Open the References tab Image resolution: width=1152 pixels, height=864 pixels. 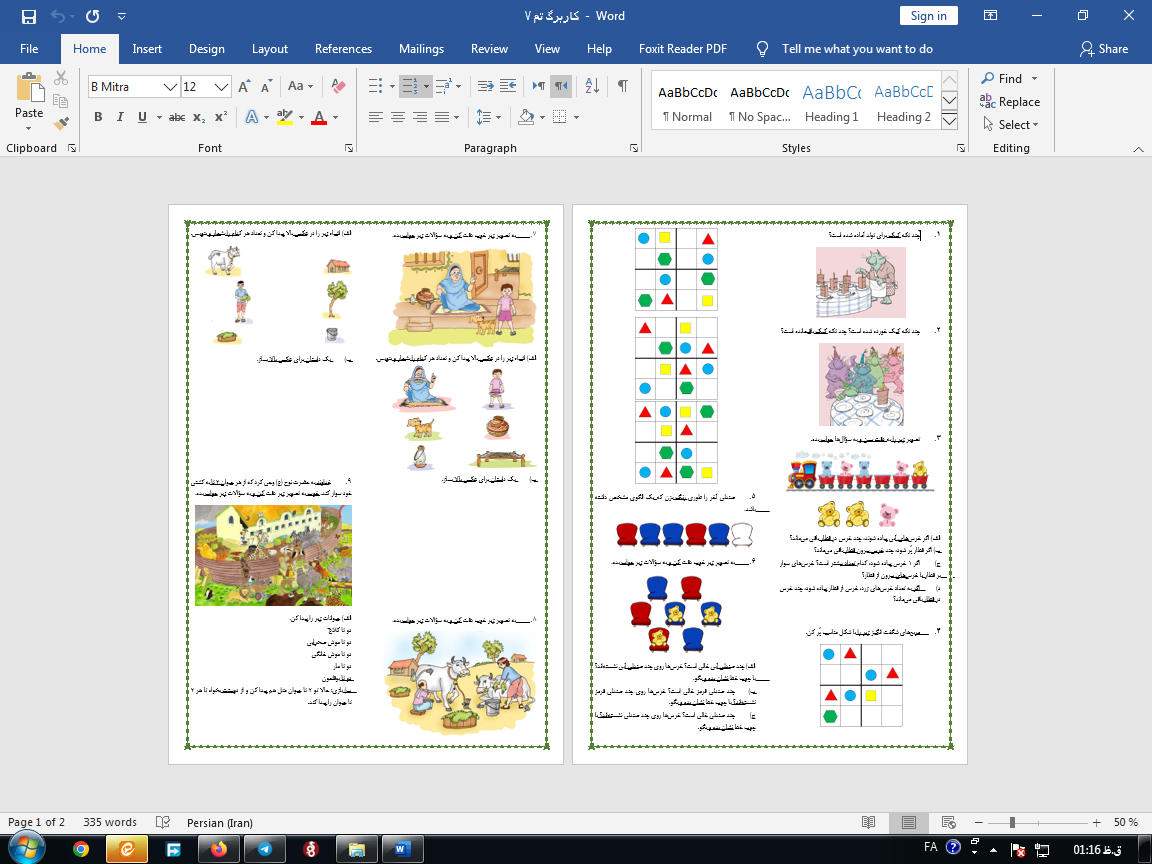[x=343, y=49]
